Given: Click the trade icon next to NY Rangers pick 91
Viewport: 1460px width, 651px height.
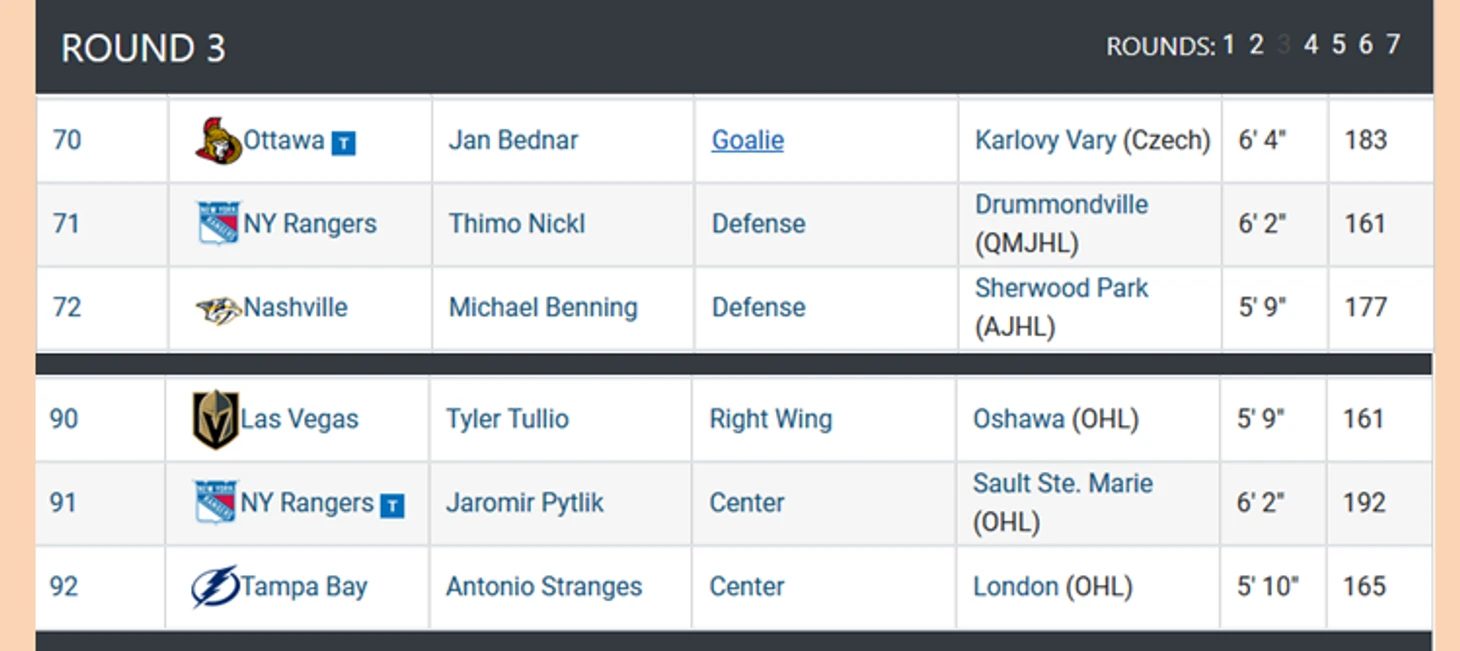Looking at the screenshot, I should [x=392, y=506].
